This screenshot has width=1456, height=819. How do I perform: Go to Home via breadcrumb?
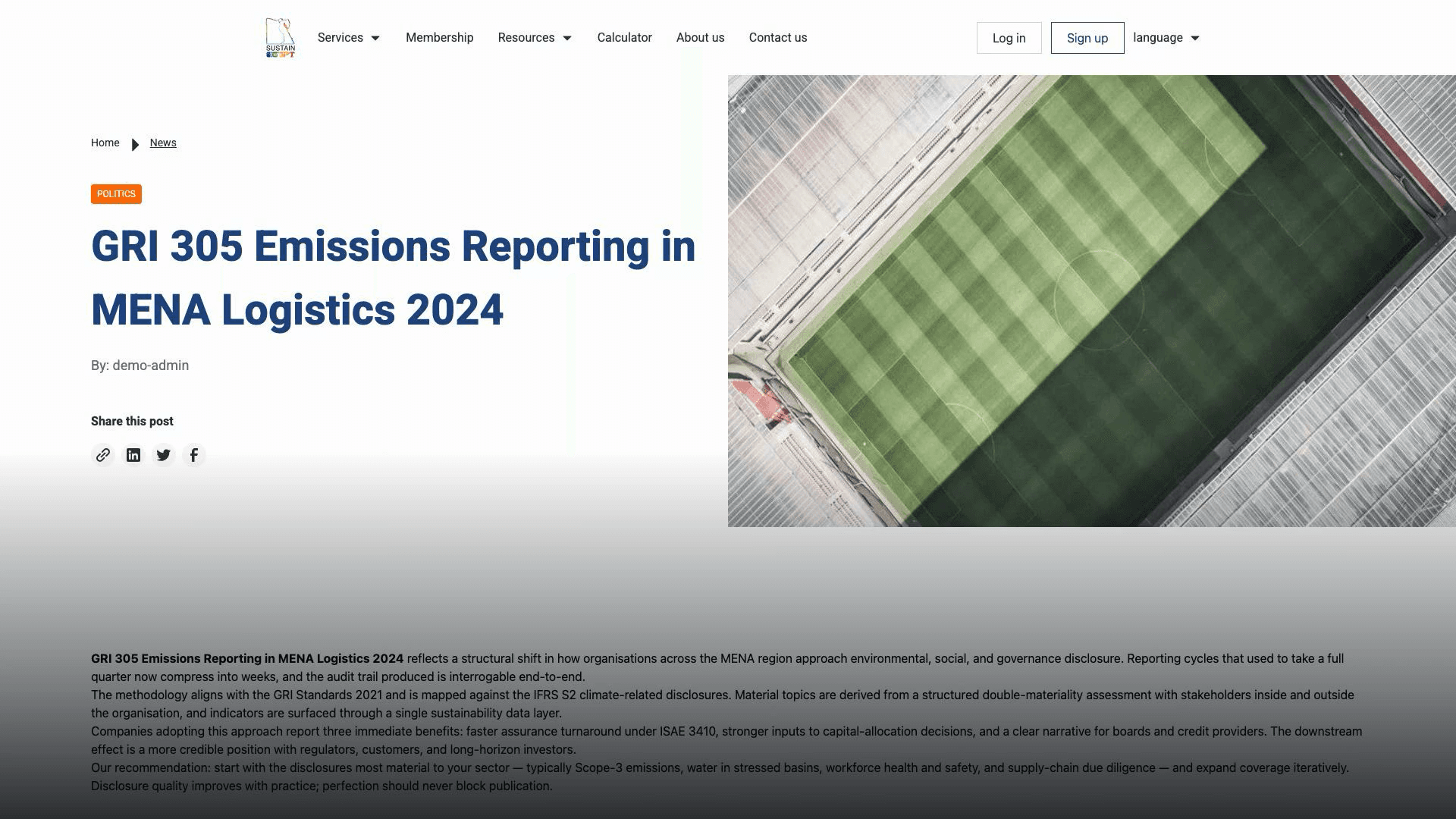coord(105,143)
